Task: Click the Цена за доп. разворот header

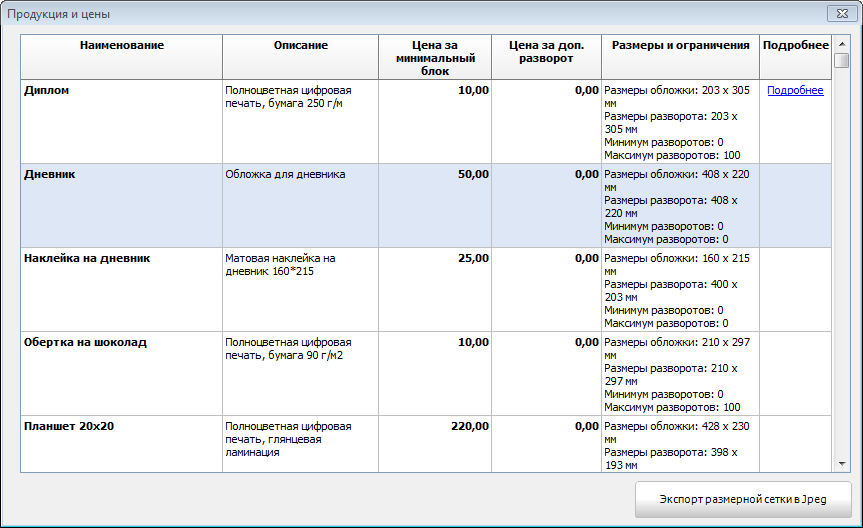Action: (546, 52)
